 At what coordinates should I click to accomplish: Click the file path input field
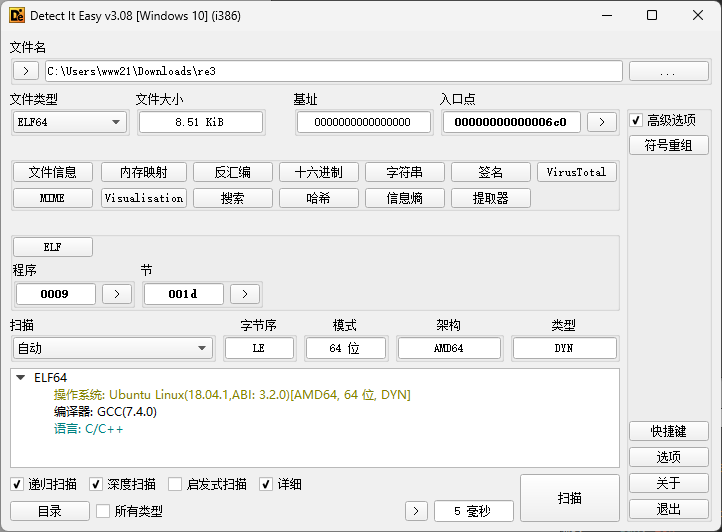(334, 71)
